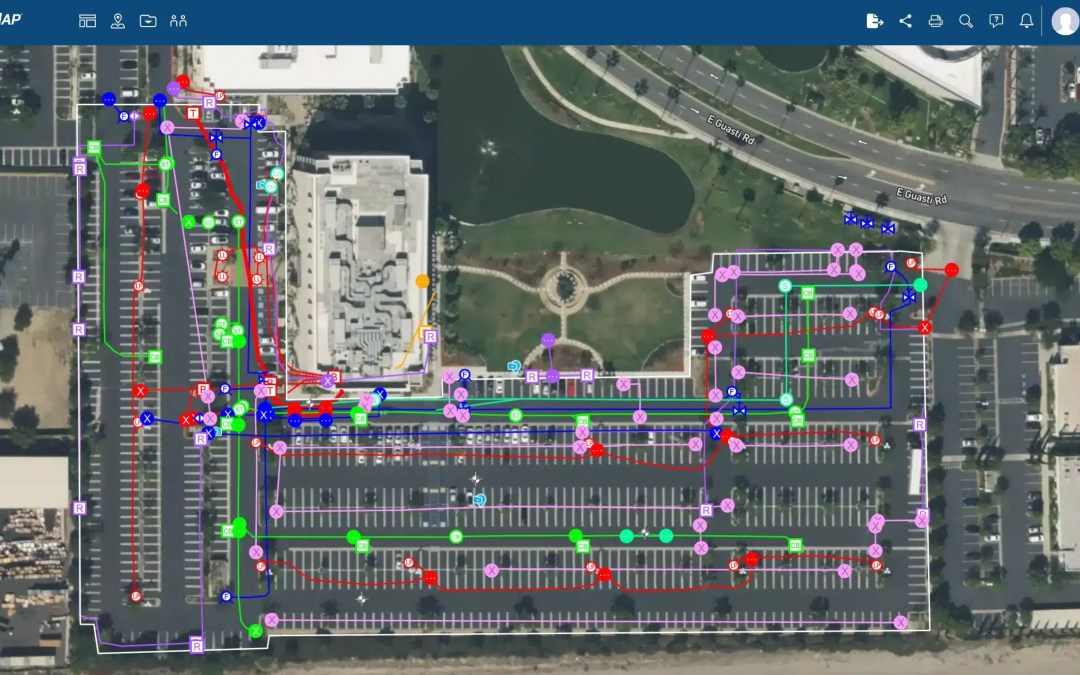Open the Search icon
This screenshot has width=1080, height=675.
pos(965,20)
